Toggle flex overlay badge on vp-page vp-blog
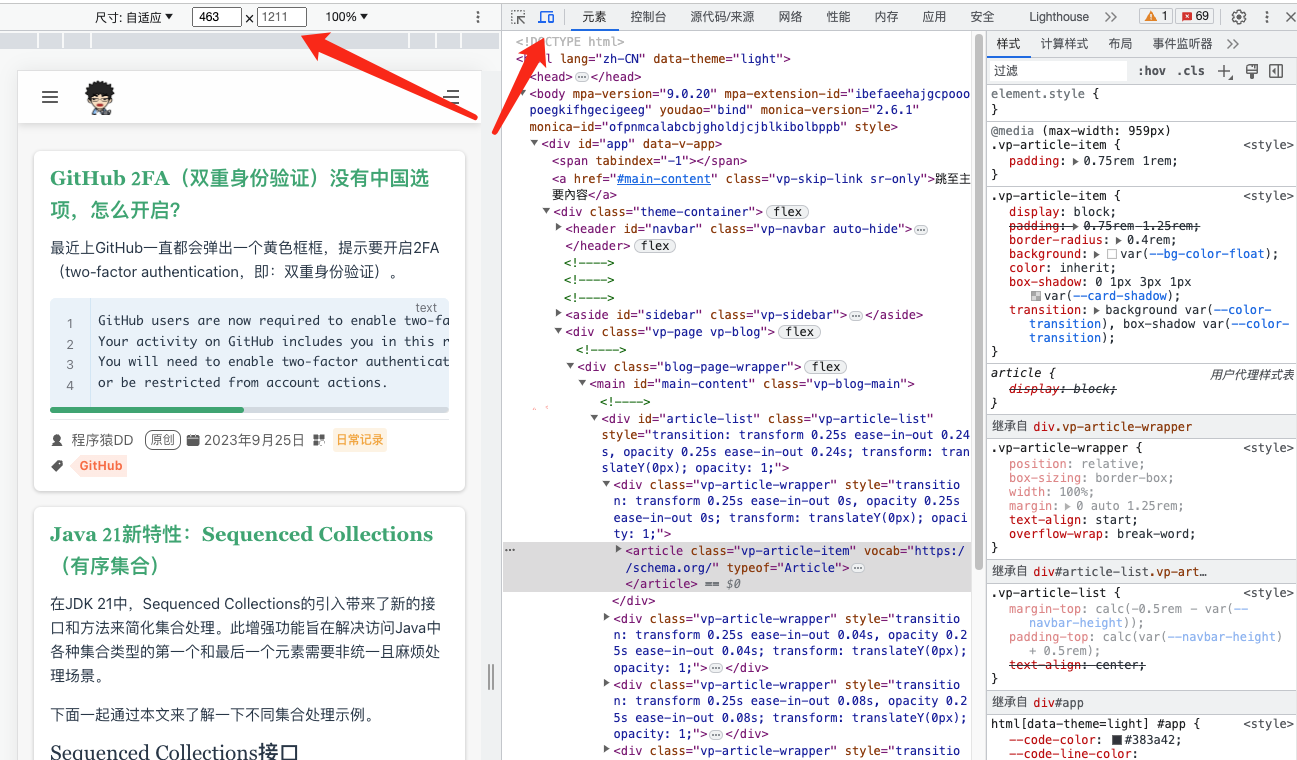 pyautogui.click(x=799, y=332)
